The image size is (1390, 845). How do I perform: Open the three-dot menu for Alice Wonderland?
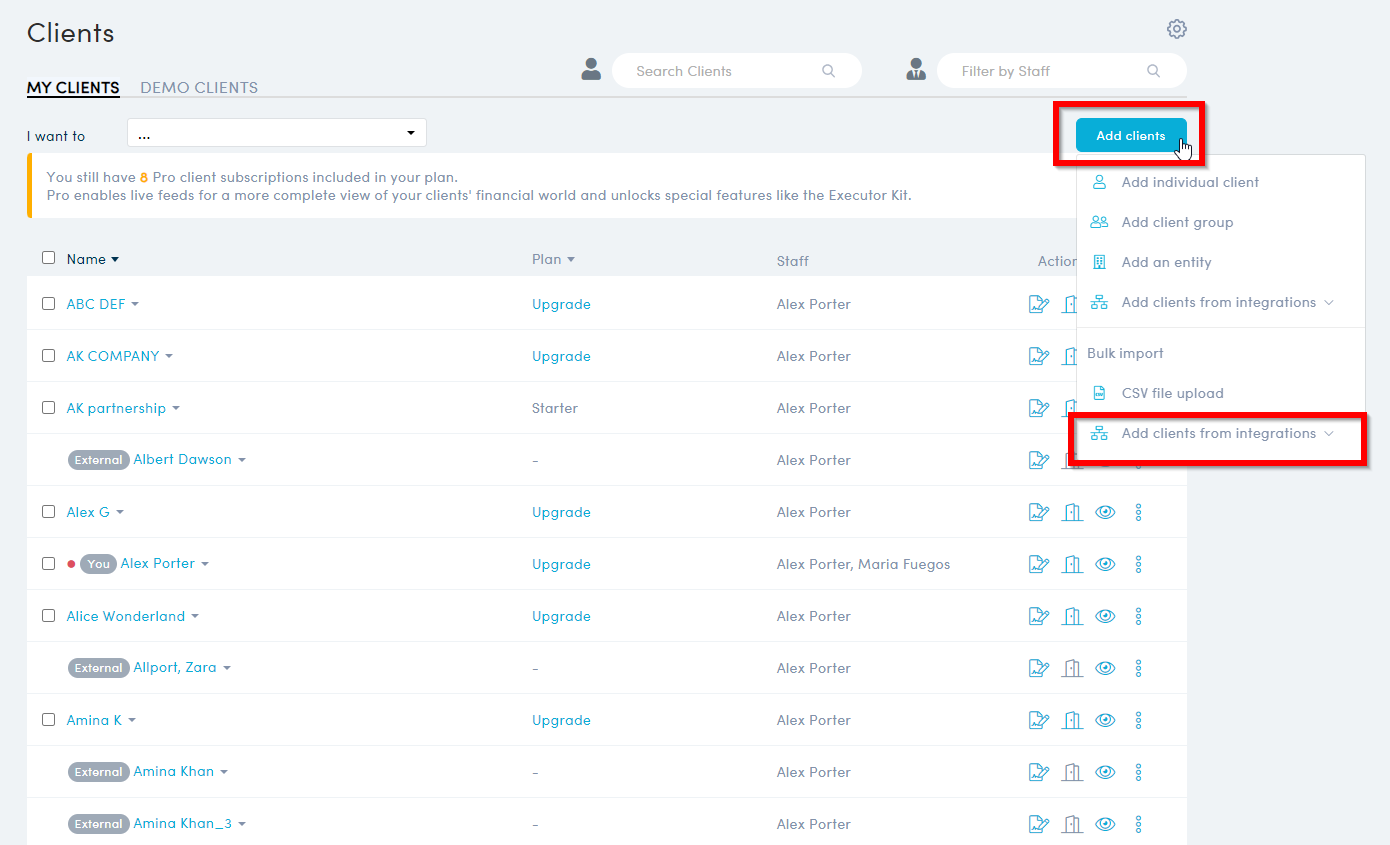coord(1138,616)
